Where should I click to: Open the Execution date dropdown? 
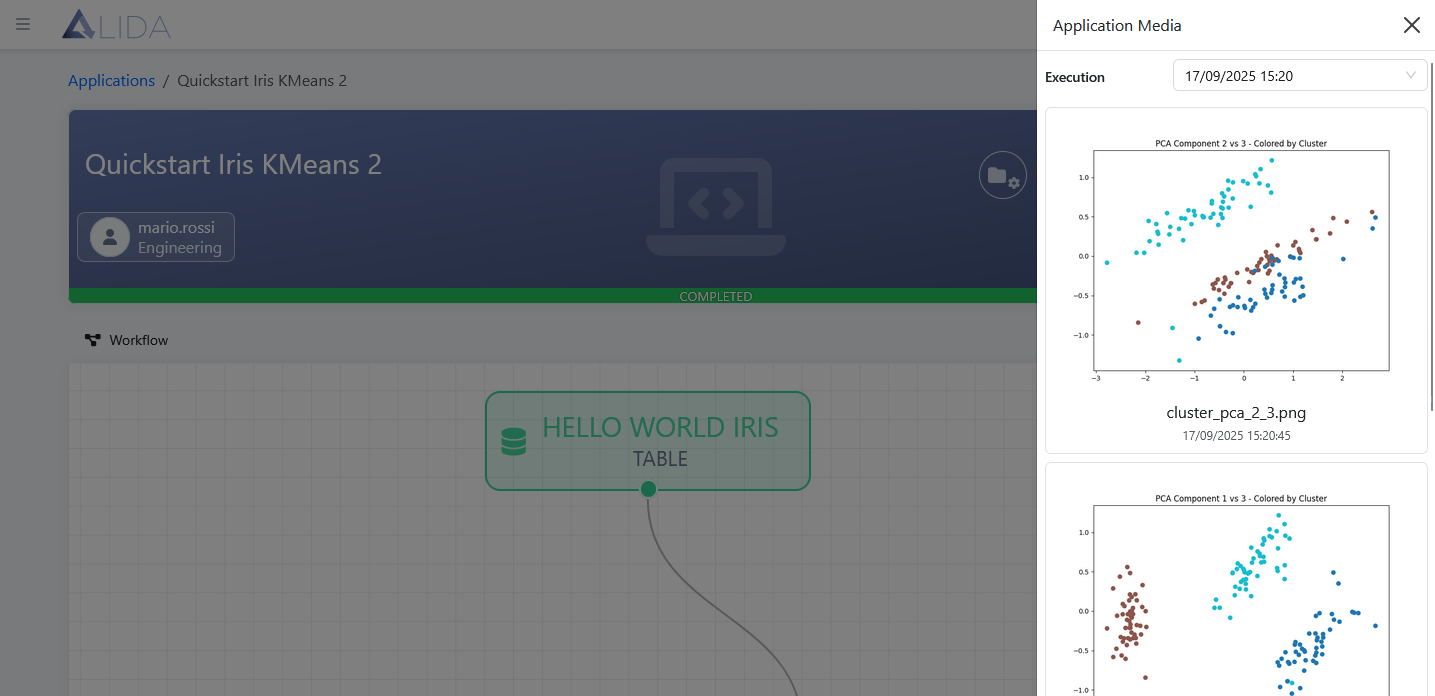point(1300,76)
